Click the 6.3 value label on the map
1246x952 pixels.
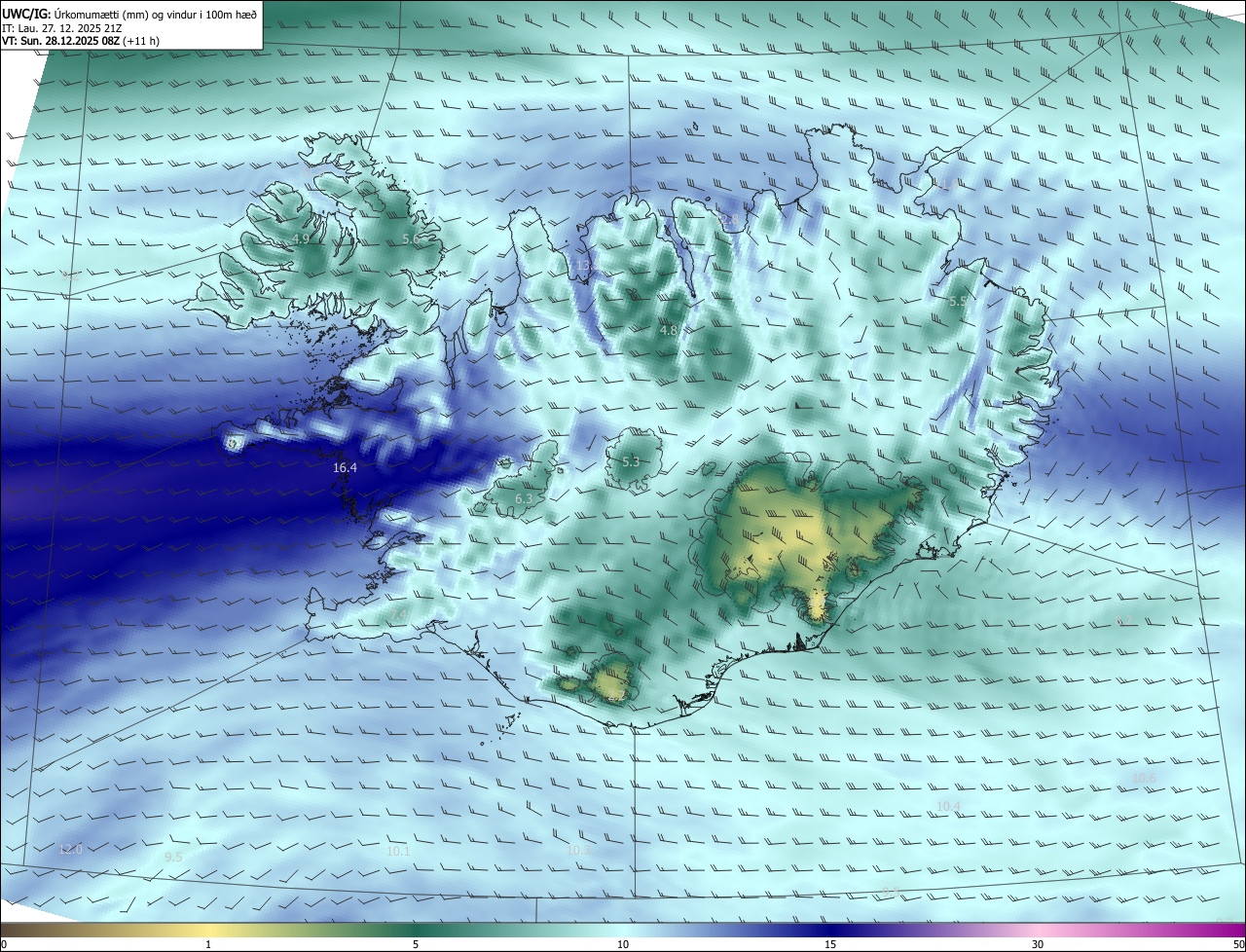(x=524, y=499)
